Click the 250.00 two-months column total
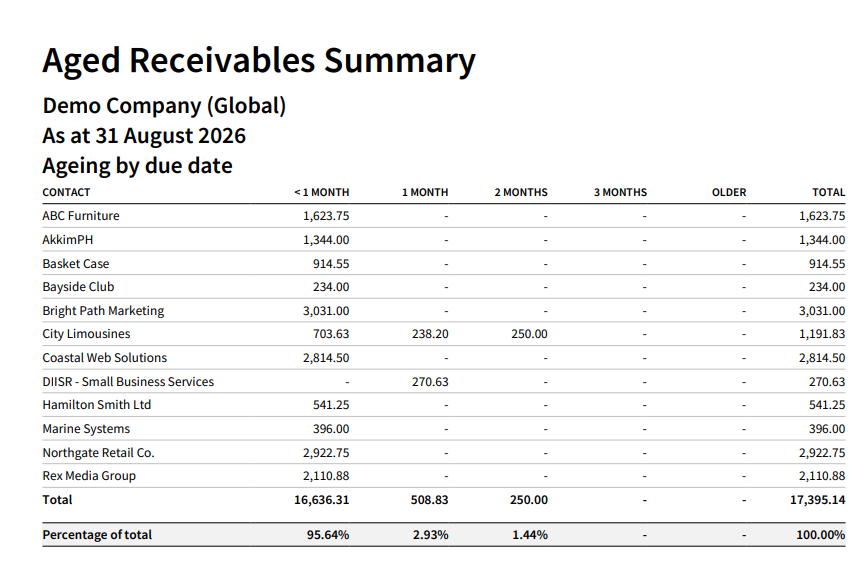The height and width of the screenshot is (587, 868). tap(529, 500)
